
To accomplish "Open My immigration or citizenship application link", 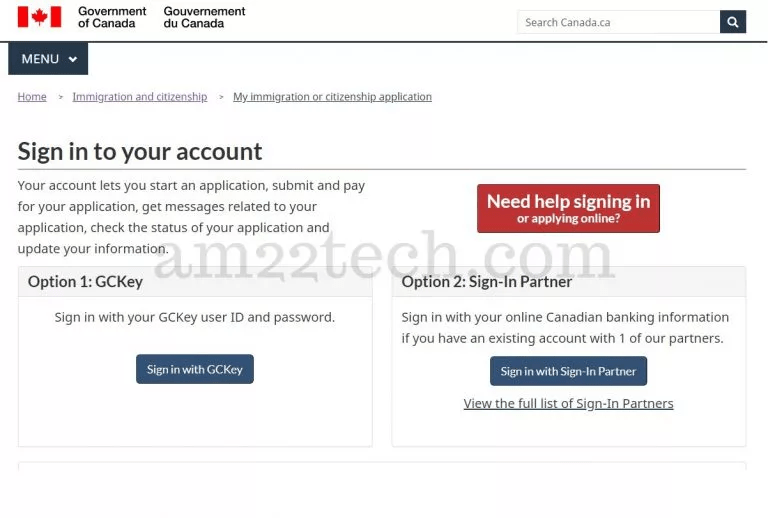I will click(332, 97).
